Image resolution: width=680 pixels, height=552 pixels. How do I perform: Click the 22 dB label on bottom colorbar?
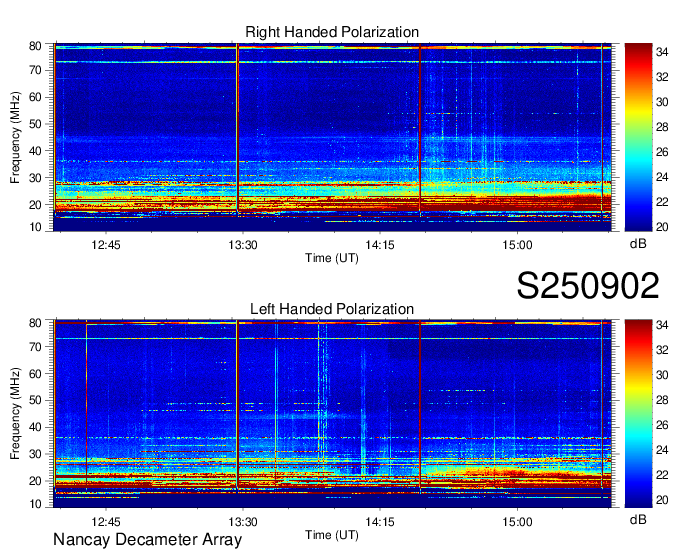(662, 475)
